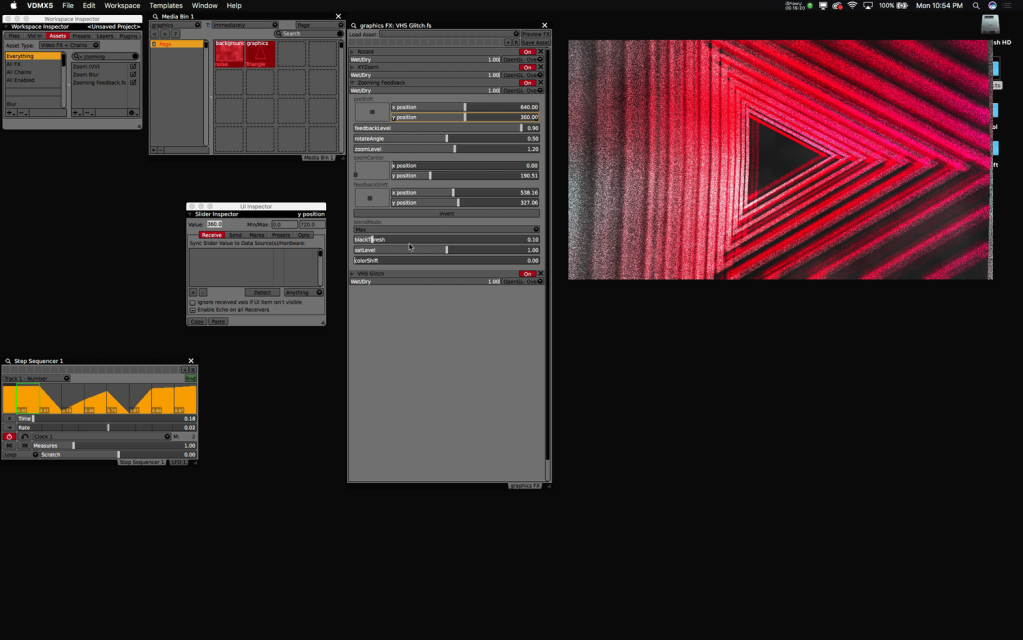Open the Track 1 - Number dropdown
Screen dimensions: 1023x640
[37, 378]
